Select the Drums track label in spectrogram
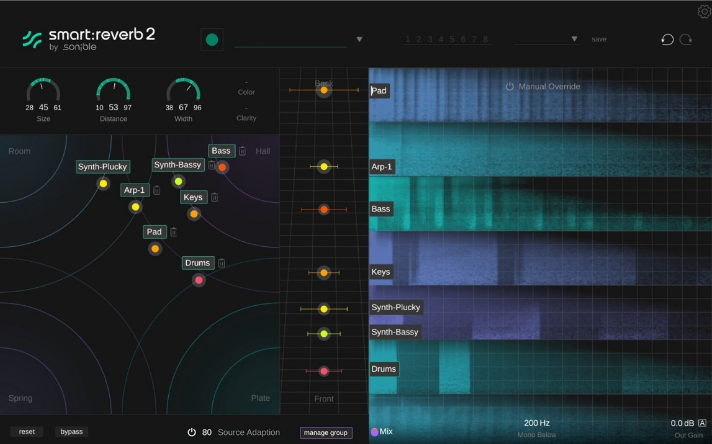 coord(384,369)
